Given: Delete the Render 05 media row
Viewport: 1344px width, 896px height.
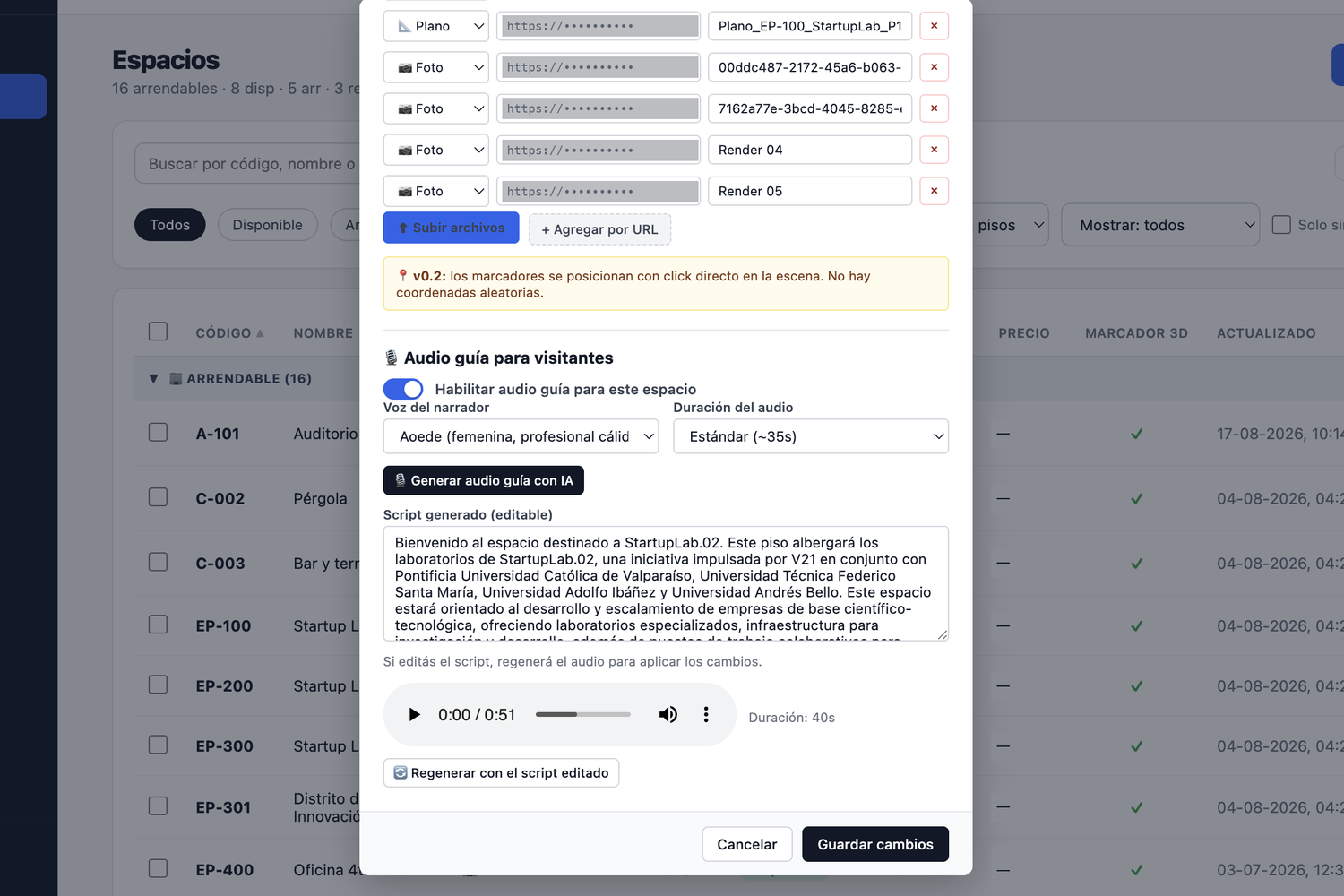Looking at the screenshot, I should tap(934, 191).
